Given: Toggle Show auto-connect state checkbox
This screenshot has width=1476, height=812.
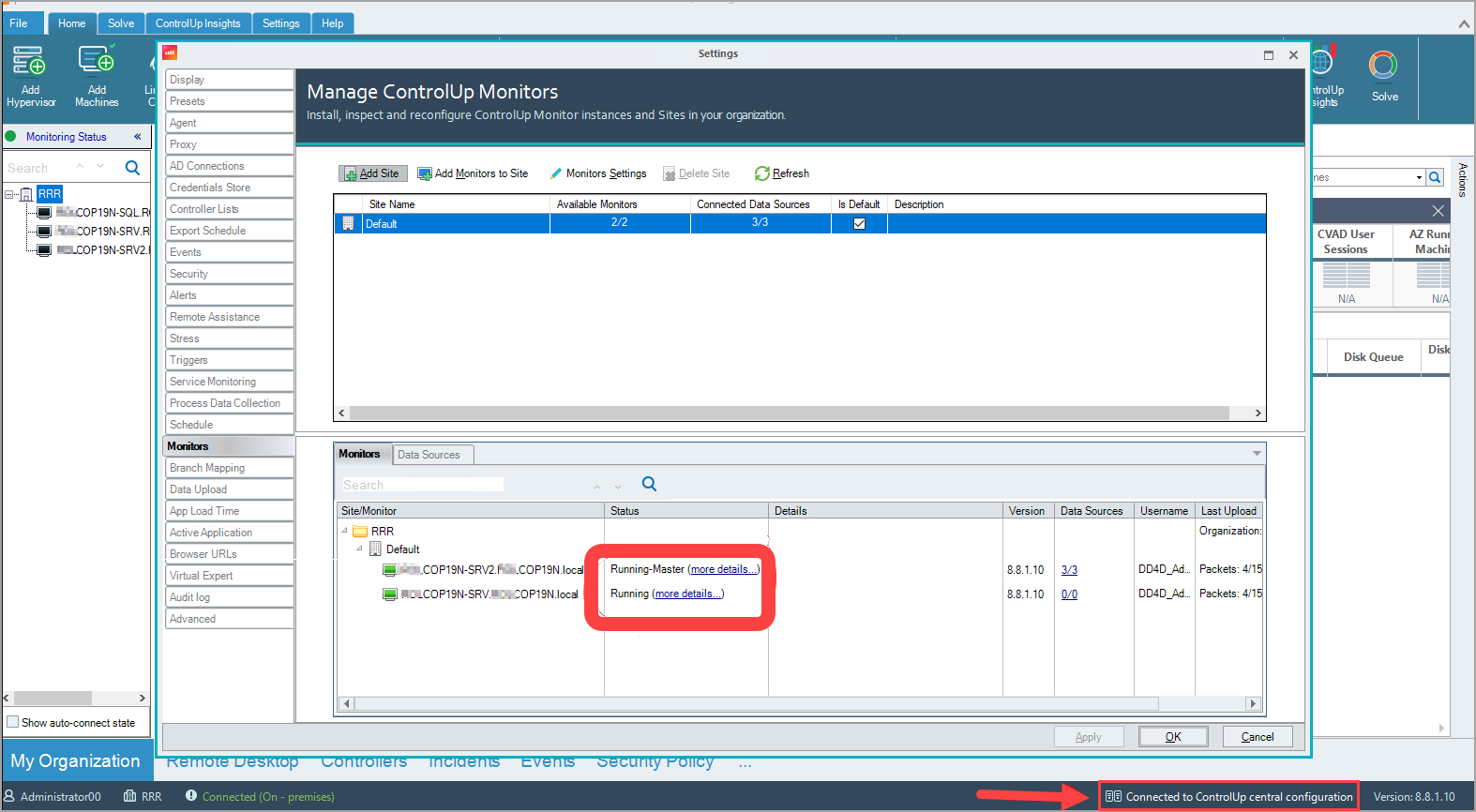Looking at the screenshot, I should pos(13,722).
